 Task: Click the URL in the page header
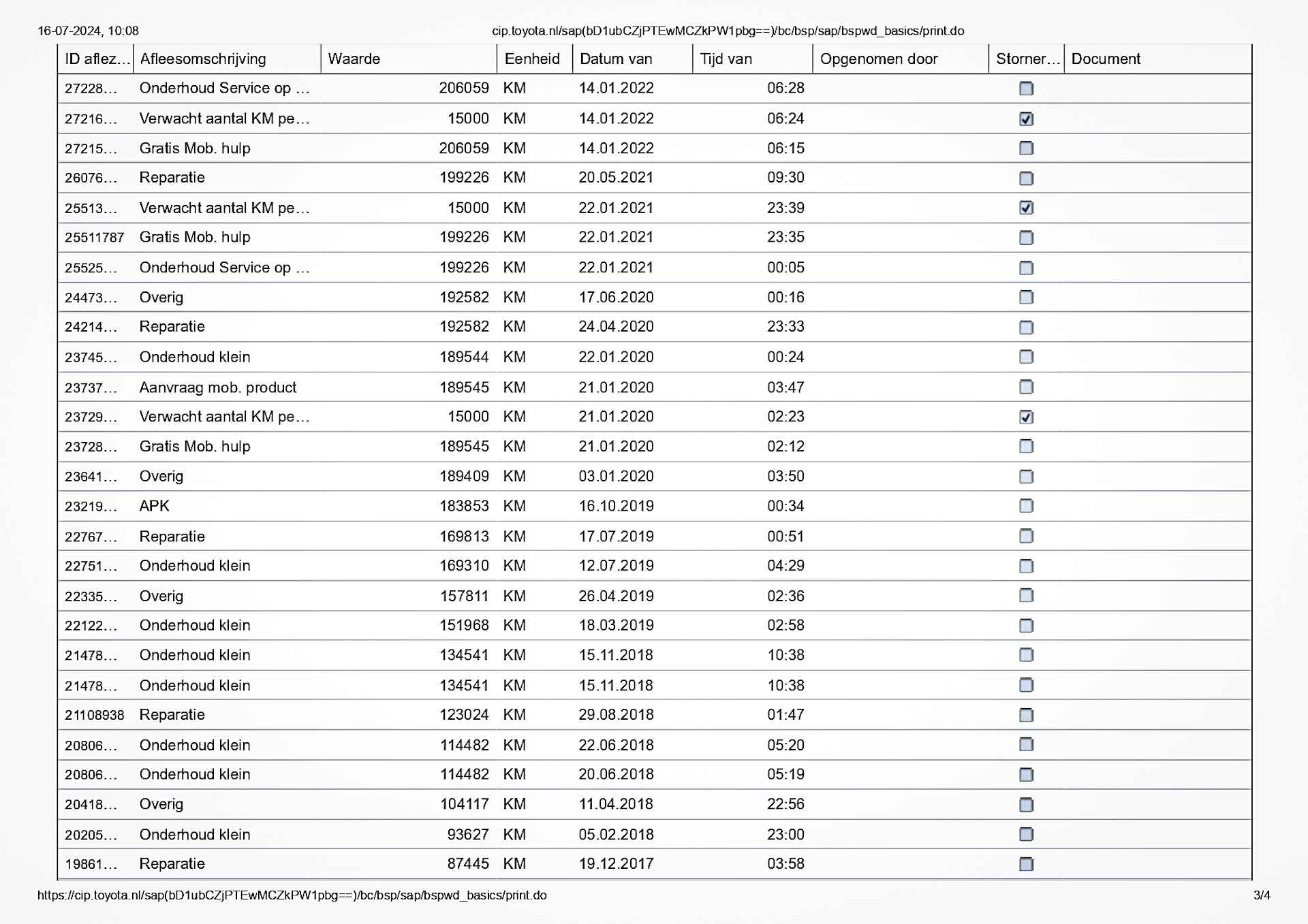[x=728, y=31]
